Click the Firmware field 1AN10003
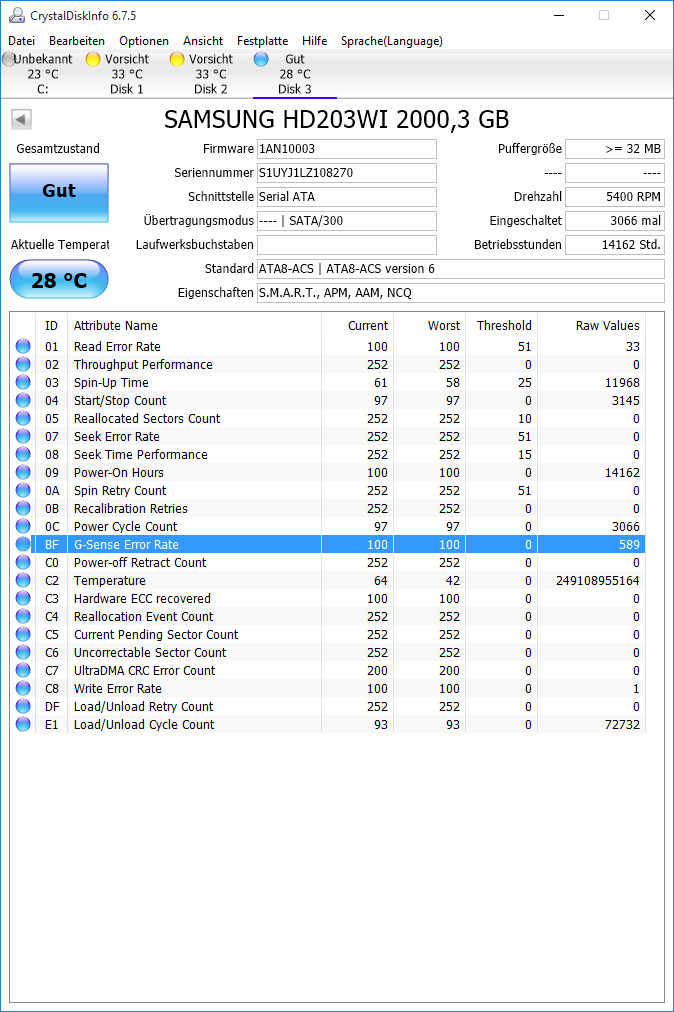674x1012 pixels. click(x=347, y=149)
